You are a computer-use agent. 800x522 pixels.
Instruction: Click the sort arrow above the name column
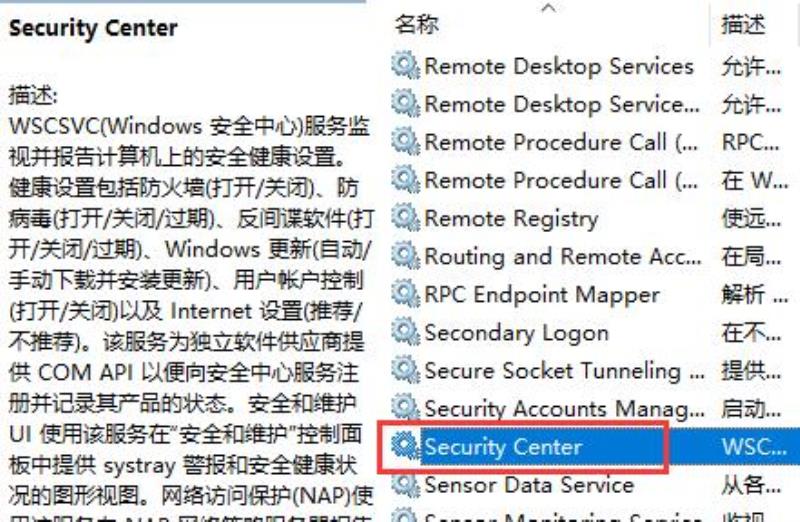point(548,7)
